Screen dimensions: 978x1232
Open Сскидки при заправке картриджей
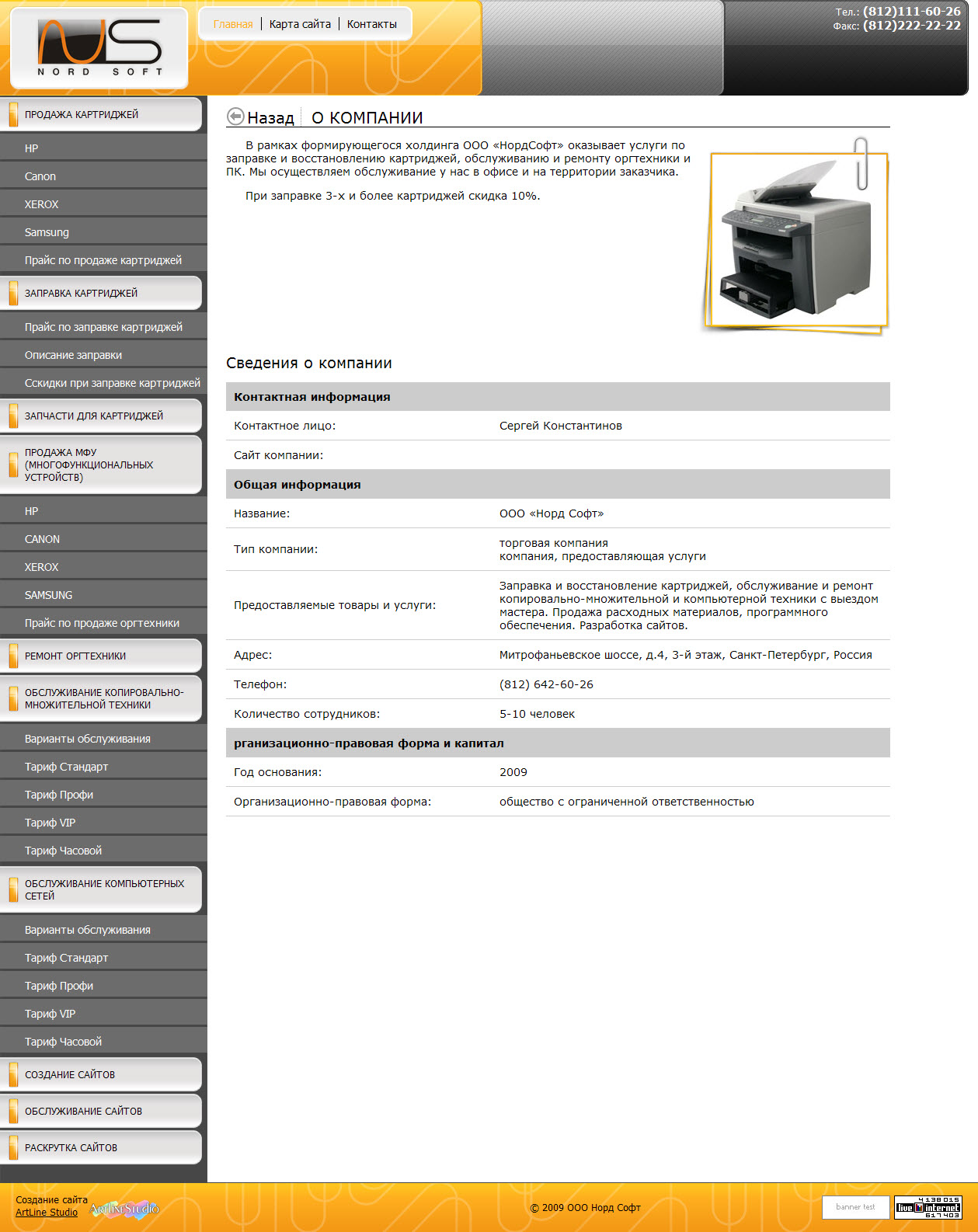tap(103, 383)
